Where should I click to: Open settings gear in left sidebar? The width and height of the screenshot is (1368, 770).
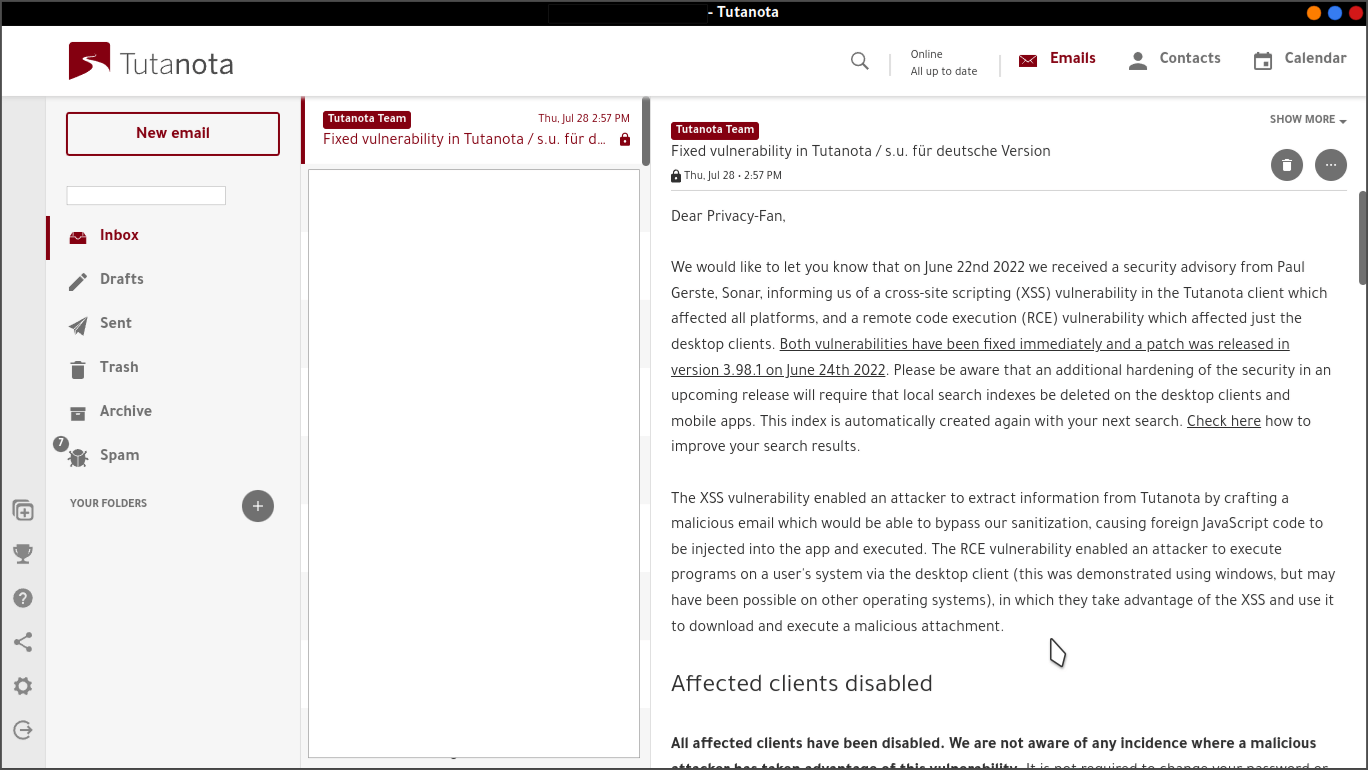23,686
